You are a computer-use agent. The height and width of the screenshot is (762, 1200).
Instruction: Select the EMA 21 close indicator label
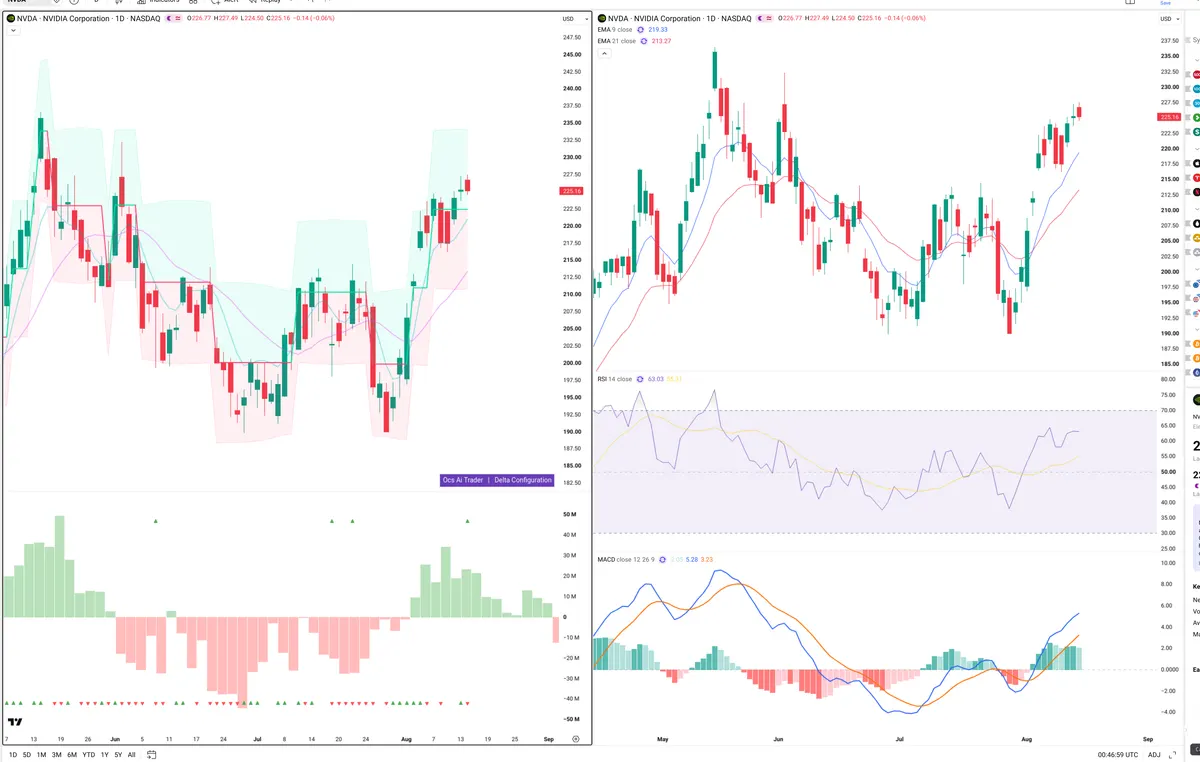click(616, 41)
